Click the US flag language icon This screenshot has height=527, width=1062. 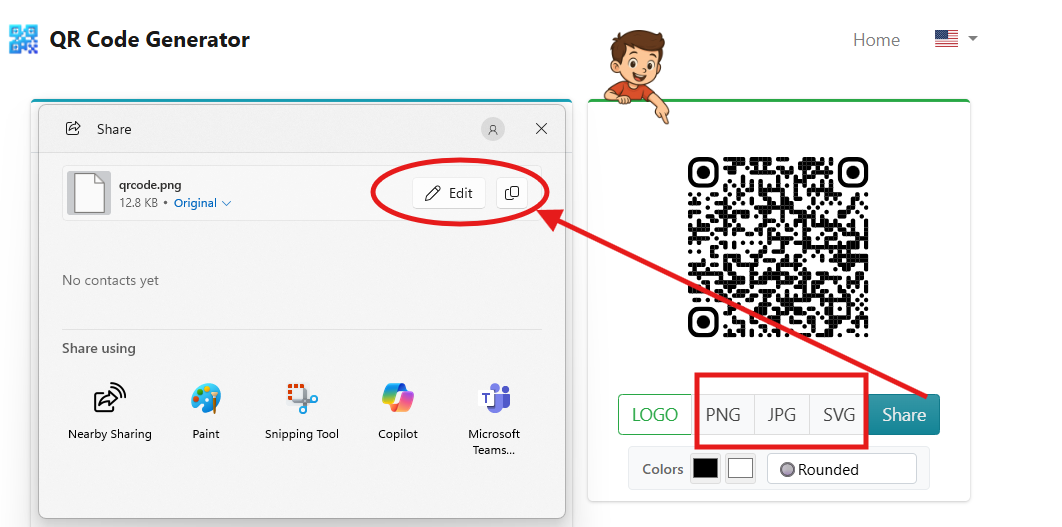946,39
